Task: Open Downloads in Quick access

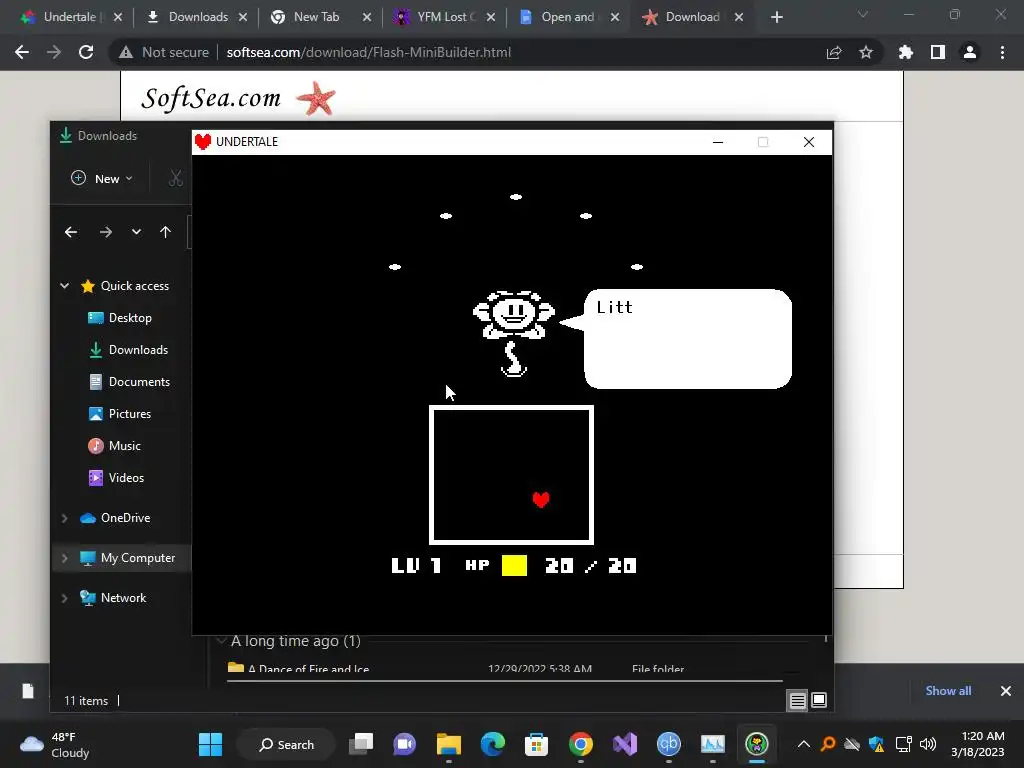Action: click(x=129, y=349)
